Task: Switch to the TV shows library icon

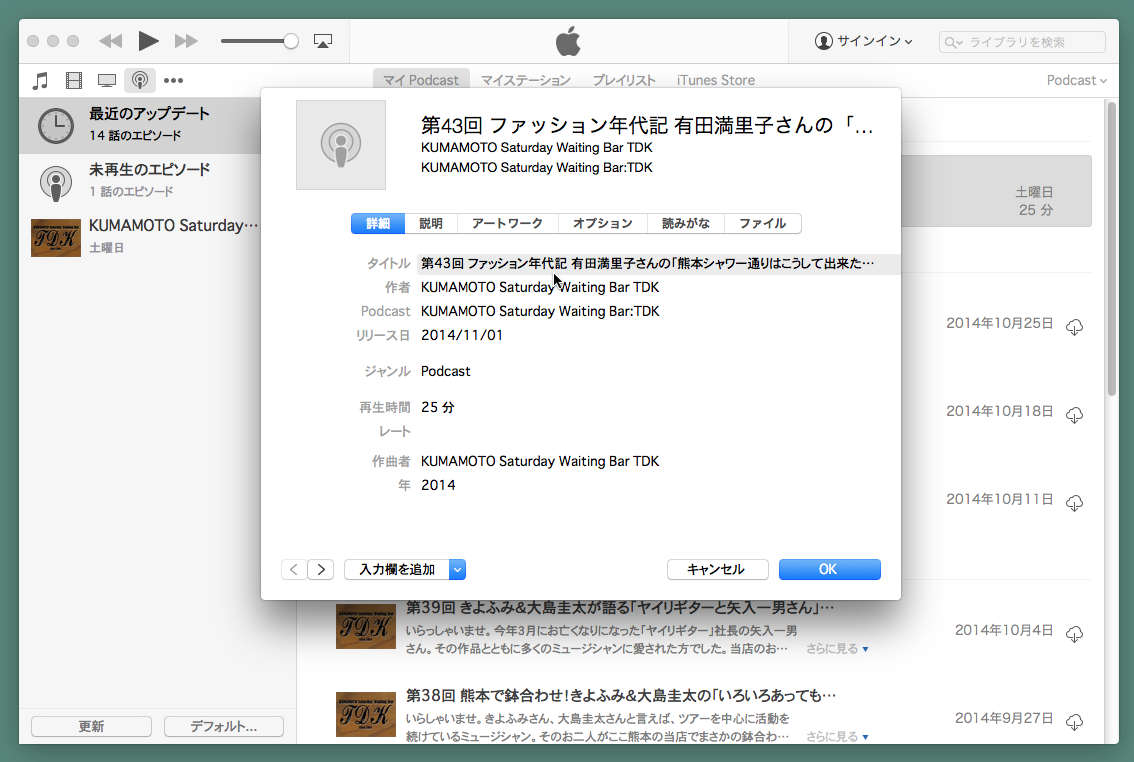Action: point(107,80)
